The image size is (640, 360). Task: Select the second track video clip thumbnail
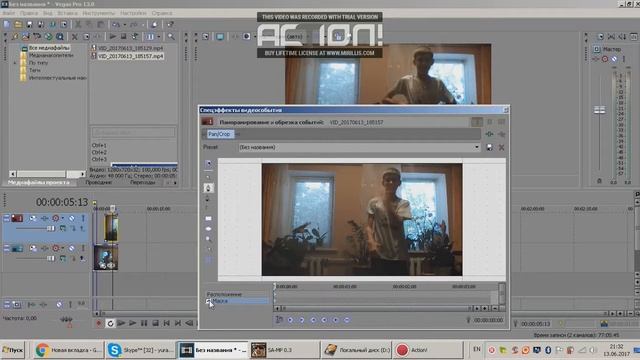106,258
